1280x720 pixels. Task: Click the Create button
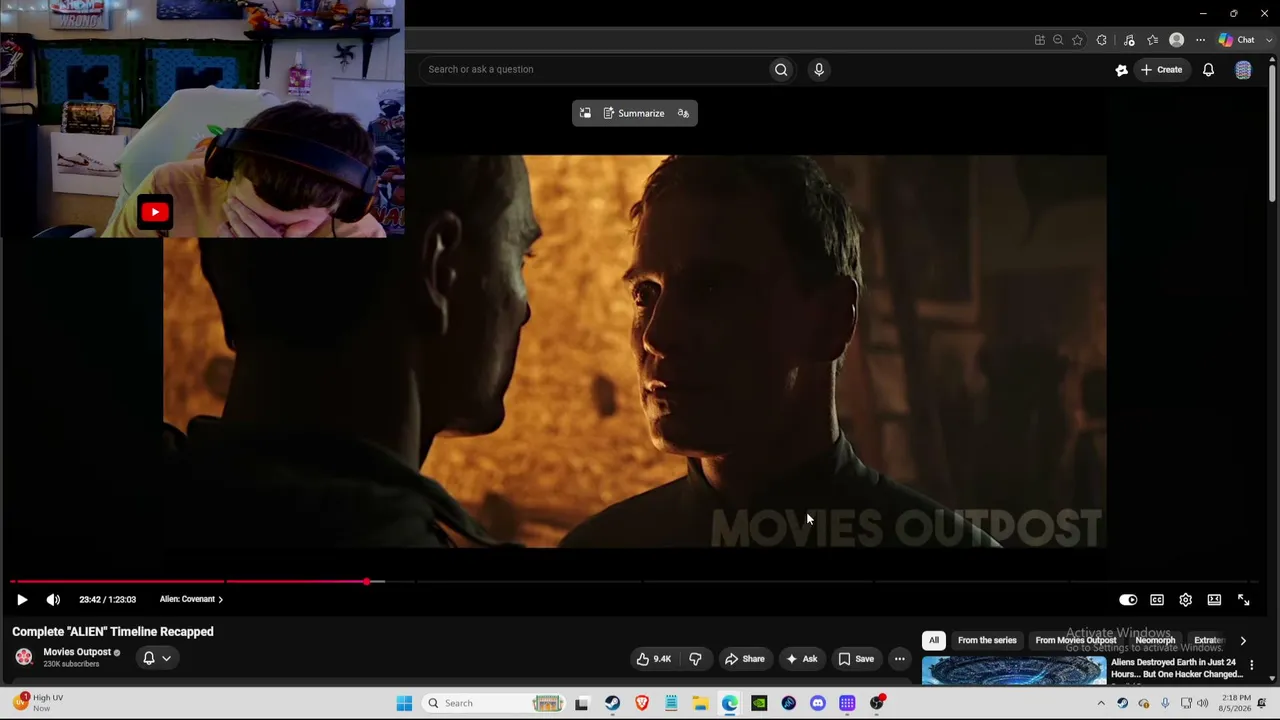pyautogui.click(x=1162, y=70)
